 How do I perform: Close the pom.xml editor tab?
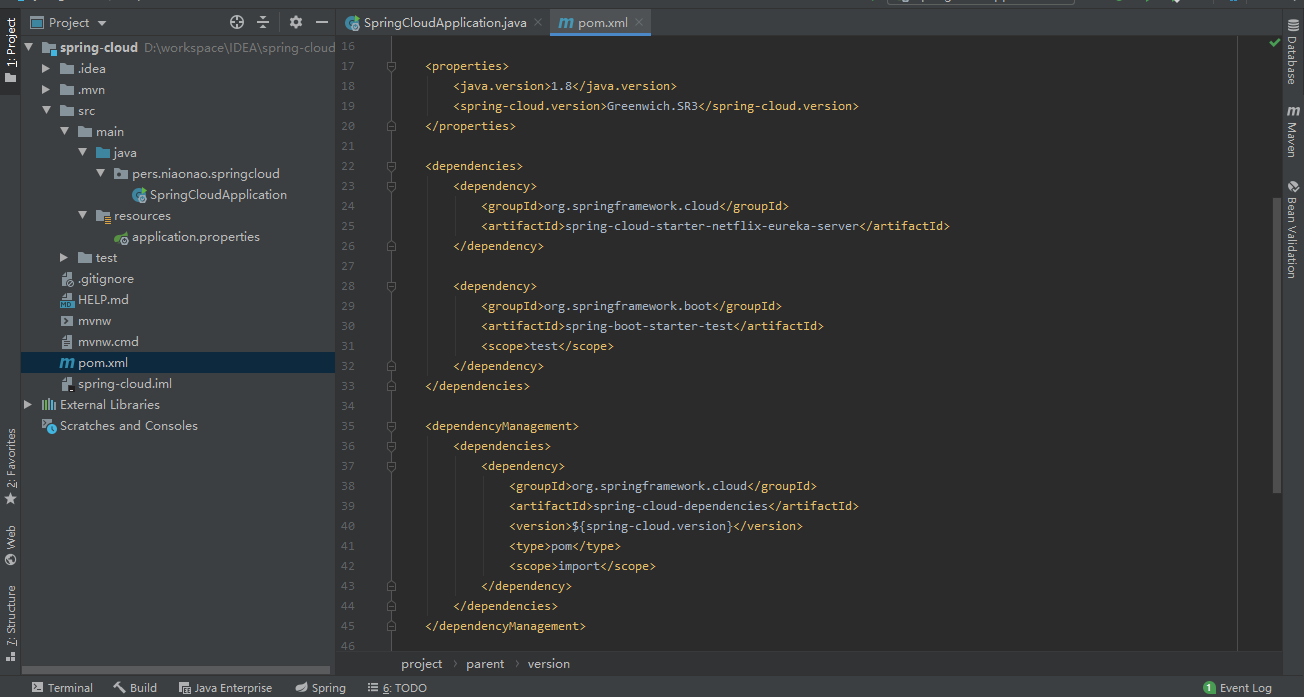(x=640, y=22)
